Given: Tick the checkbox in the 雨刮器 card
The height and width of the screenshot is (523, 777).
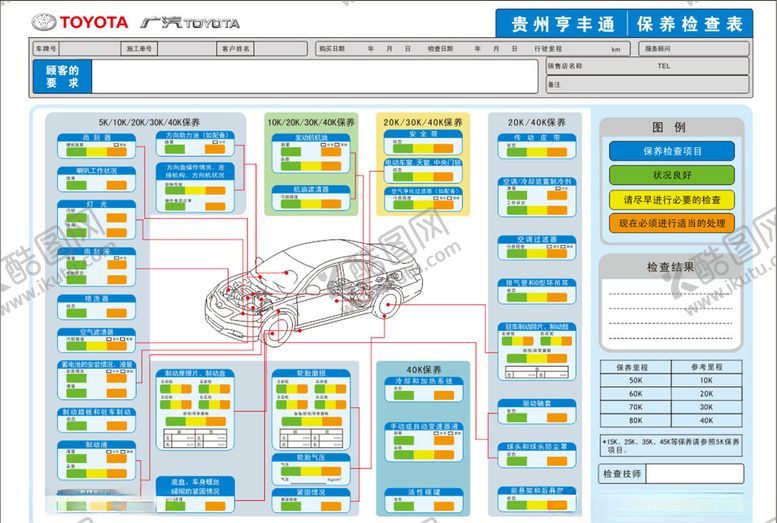Looking at the screenshot, I should click(116, 145).
